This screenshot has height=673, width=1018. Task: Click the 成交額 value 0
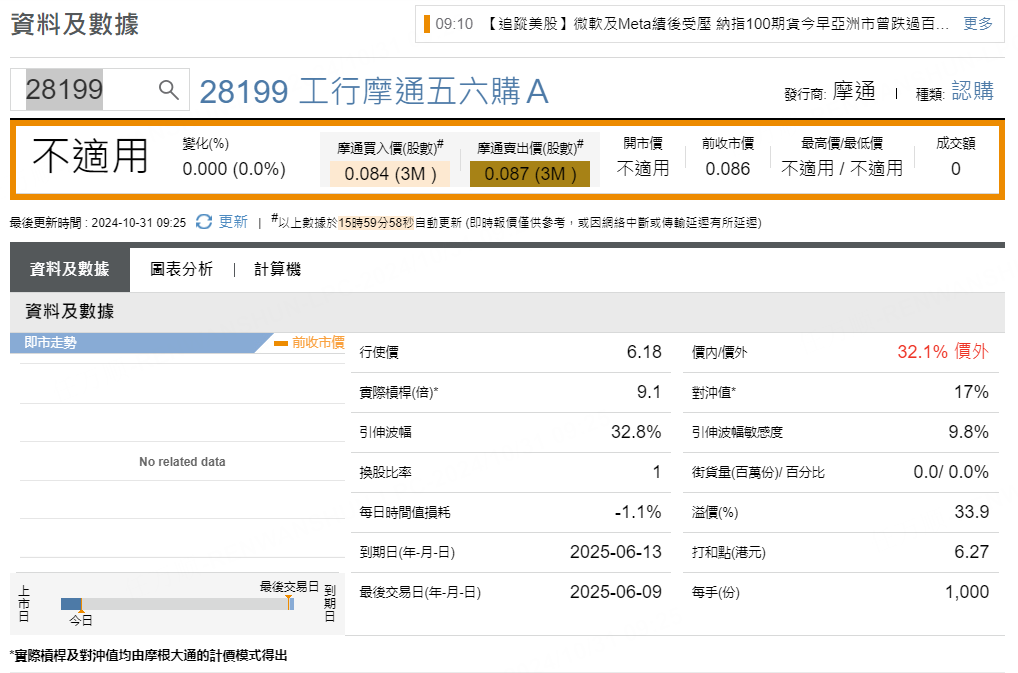tap(956, 169)
